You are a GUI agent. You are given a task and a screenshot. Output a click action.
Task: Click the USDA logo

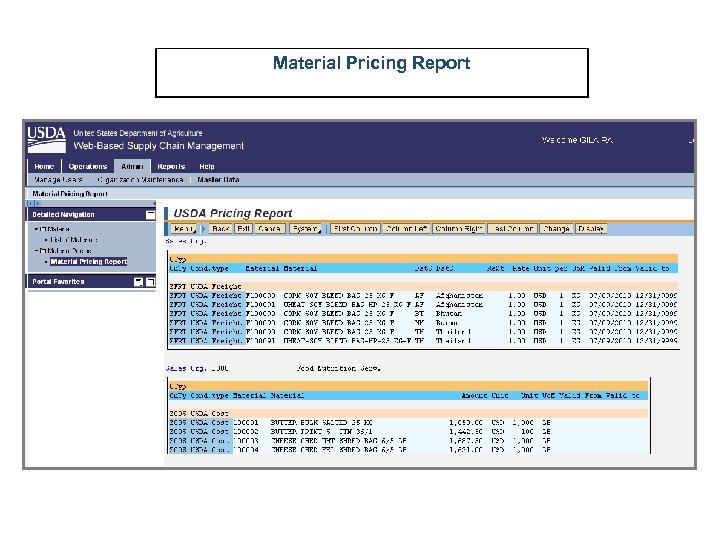pyautogui.click(x=46, y=139)
